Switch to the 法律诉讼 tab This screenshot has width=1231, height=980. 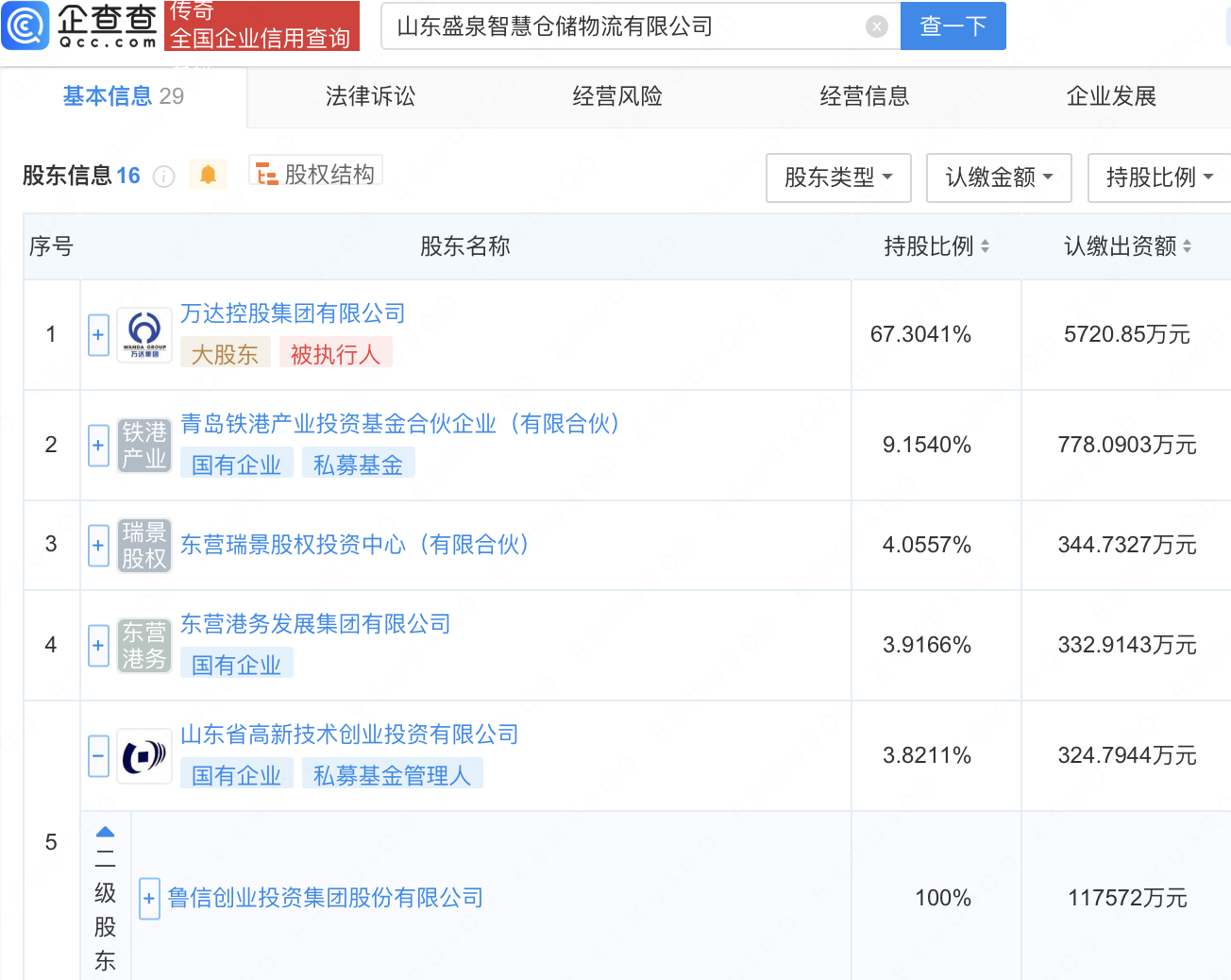click(370, 96)
